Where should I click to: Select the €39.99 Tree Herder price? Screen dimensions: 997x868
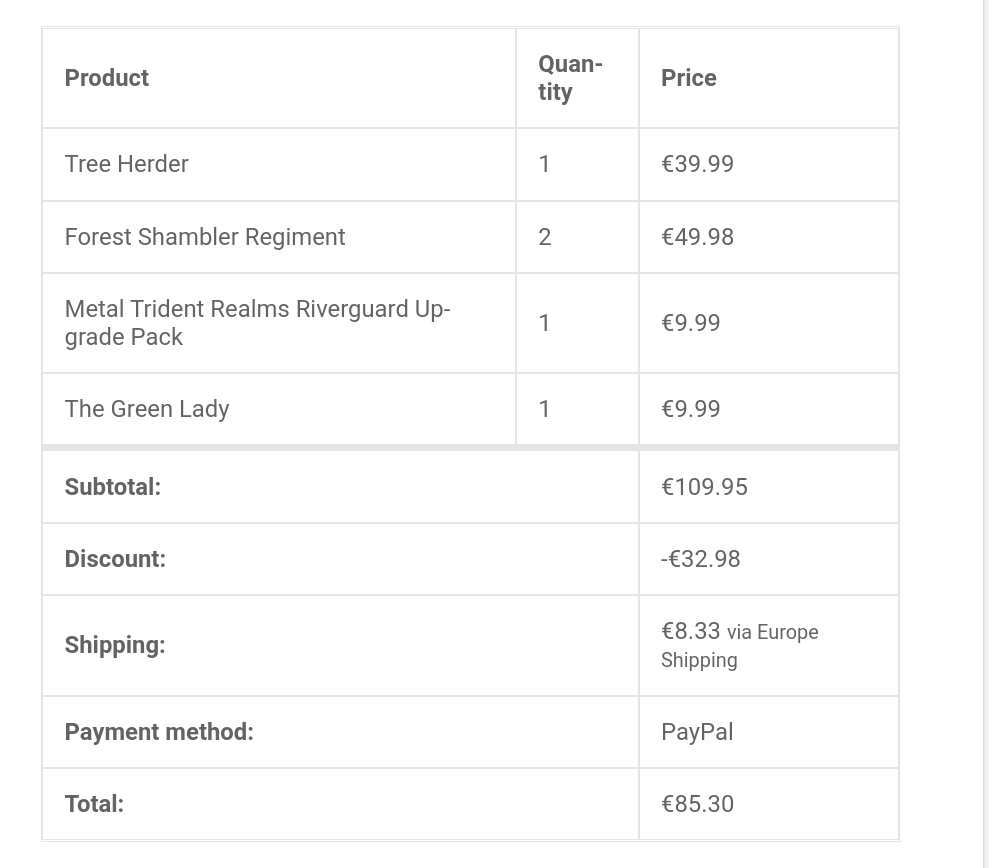coord(698,164)
